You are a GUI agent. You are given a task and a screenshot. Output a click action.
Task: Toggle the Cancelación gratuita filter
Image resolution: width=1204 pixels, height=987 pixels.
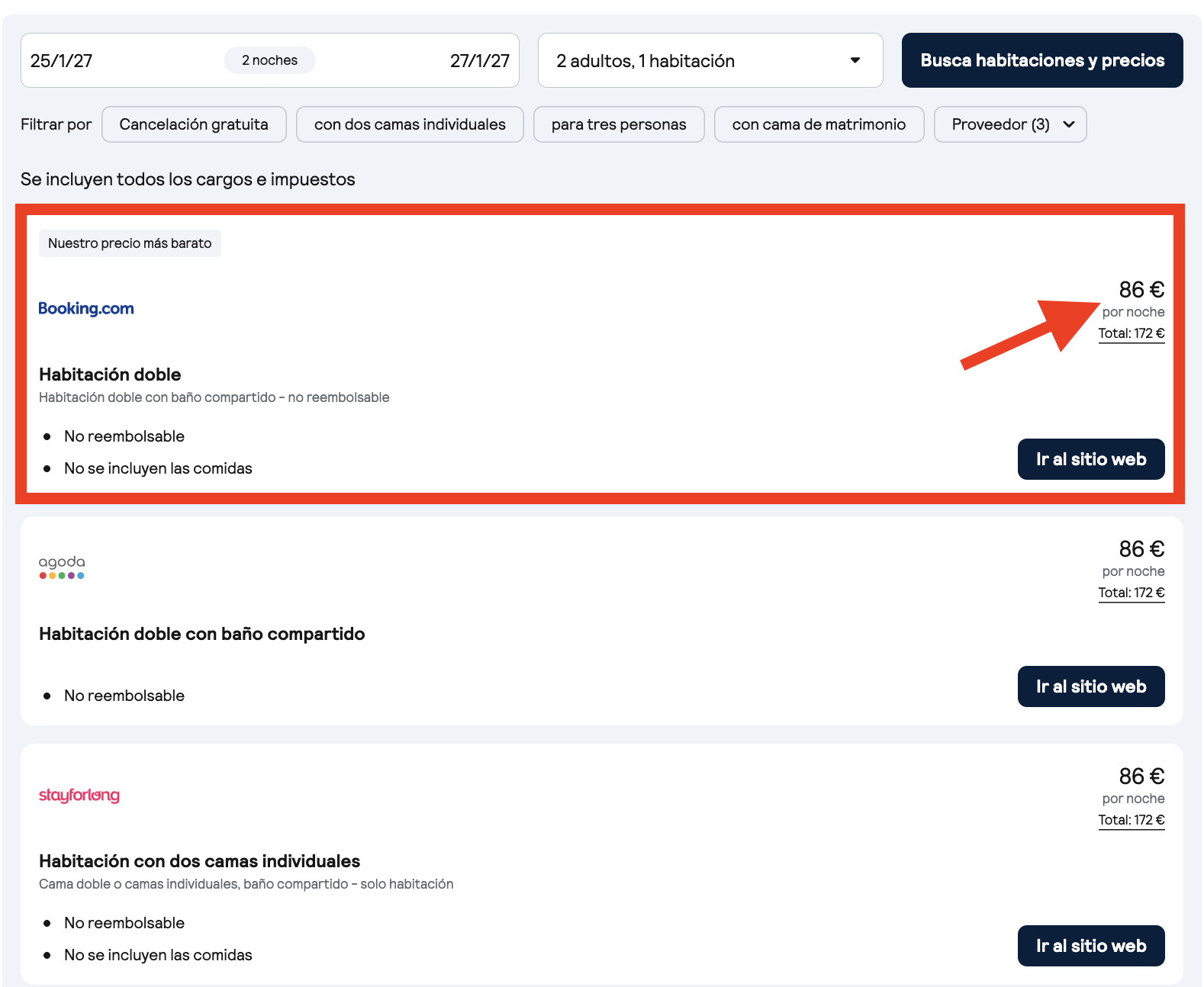click(194, 124)
